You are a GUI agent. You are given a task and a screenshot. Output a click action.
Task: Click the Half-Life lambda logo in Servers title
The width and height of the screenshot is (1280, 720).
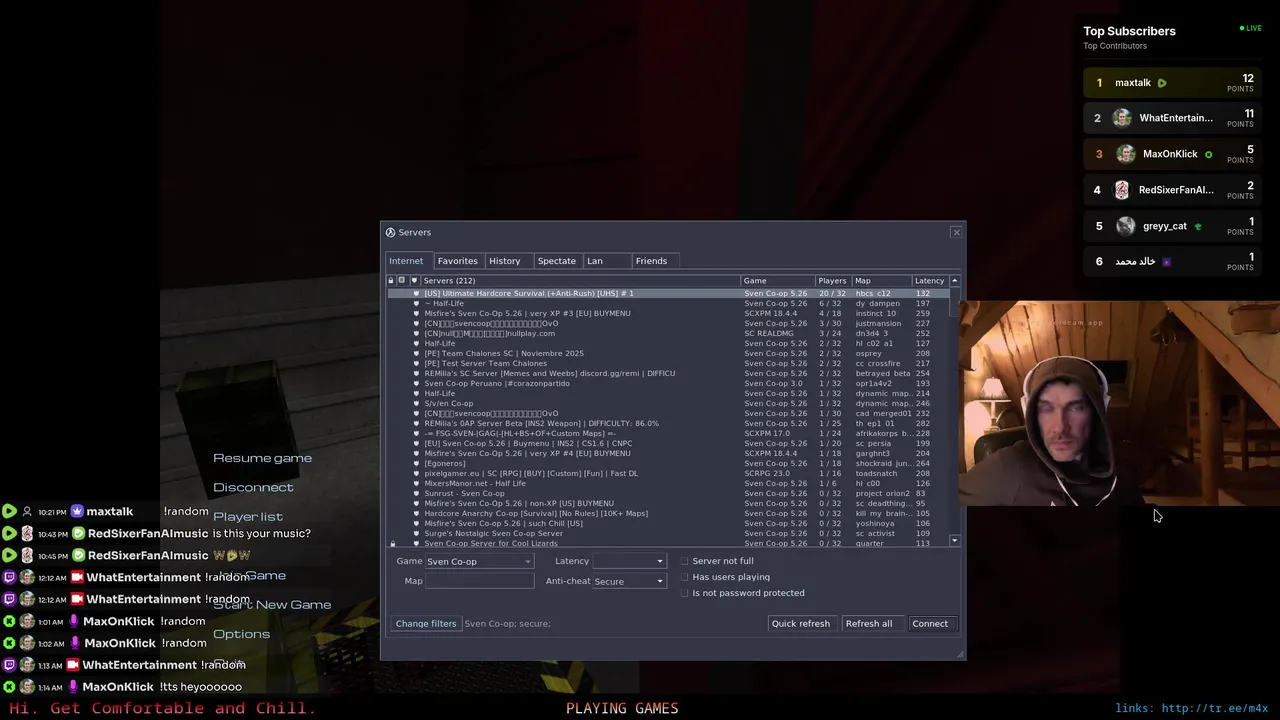[x=391, y=232]
